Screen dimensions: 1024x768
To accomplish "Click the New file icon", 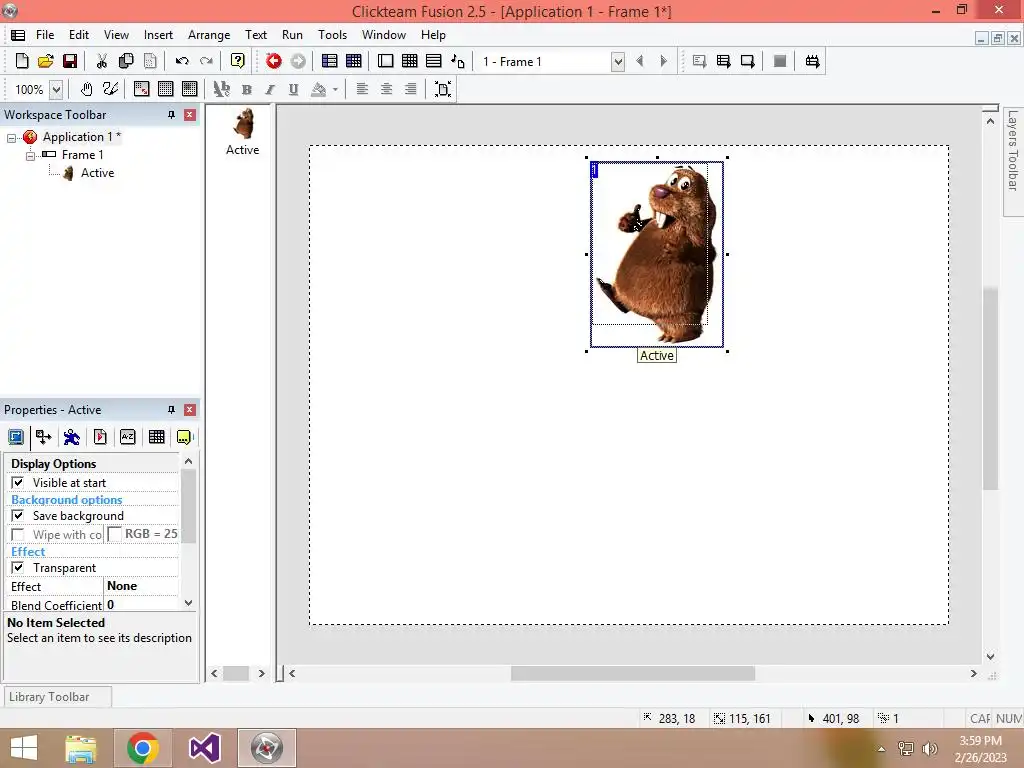I will click(22, 61).
